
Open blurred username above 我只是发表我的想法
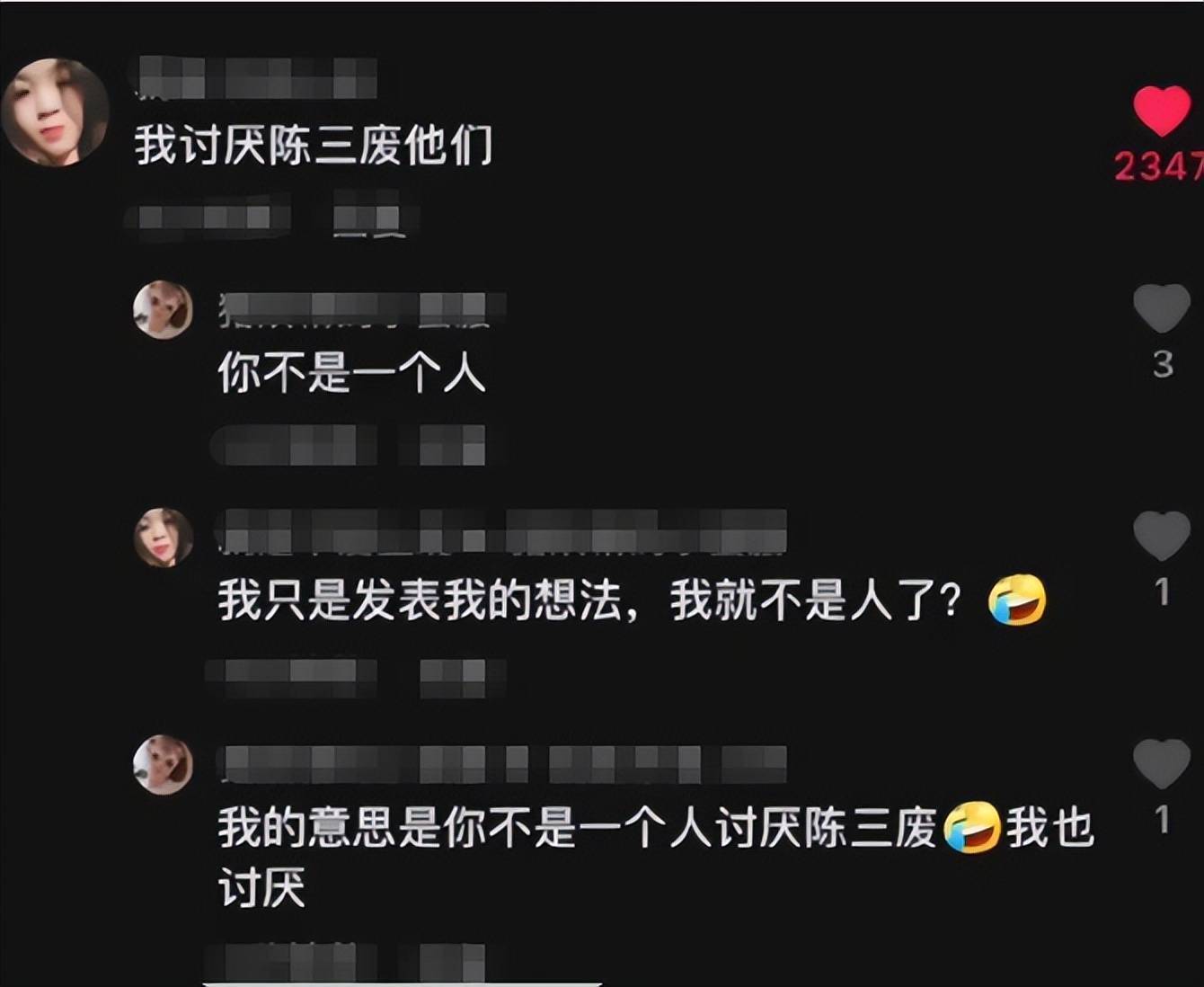pos(502,530)
